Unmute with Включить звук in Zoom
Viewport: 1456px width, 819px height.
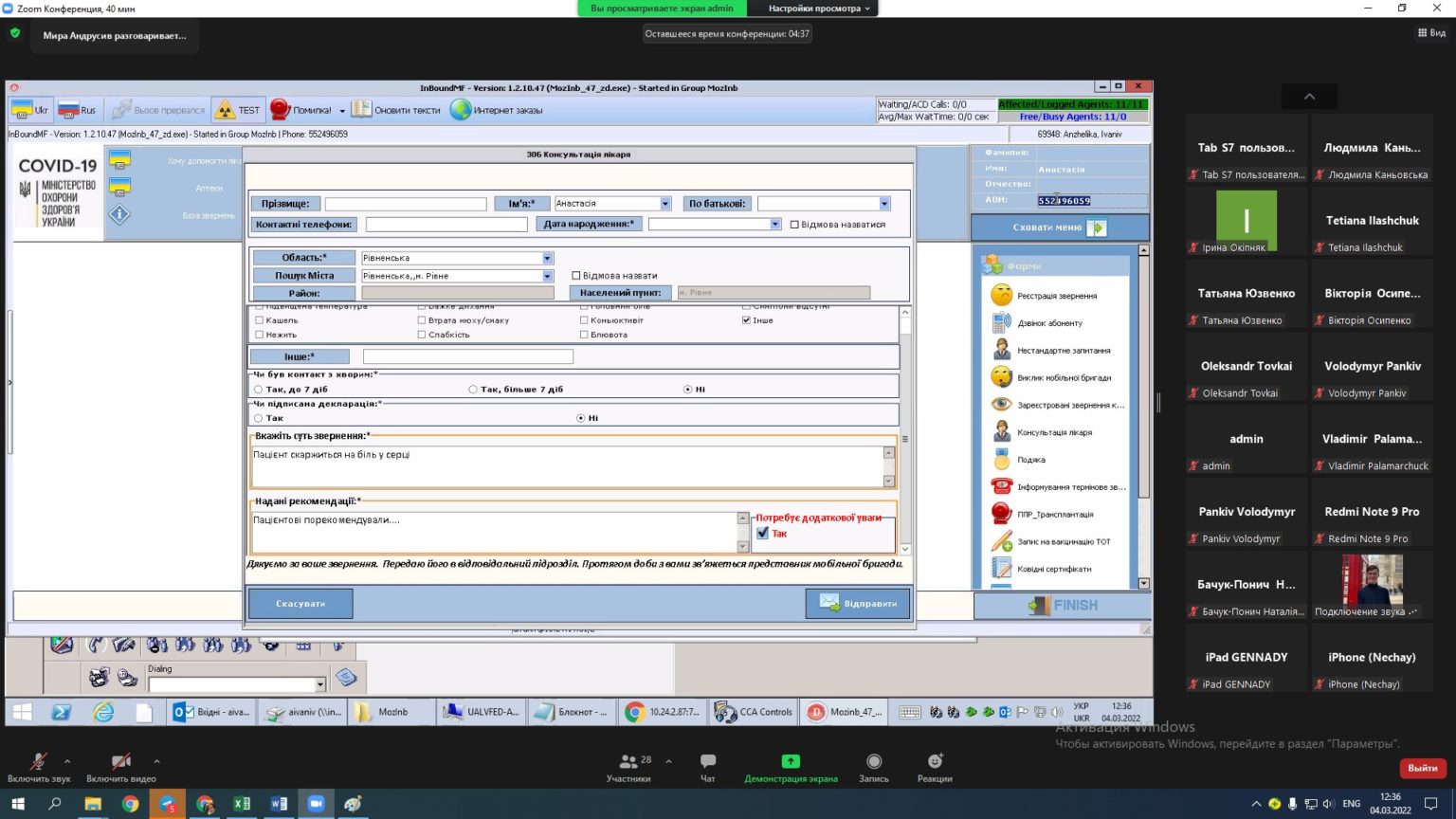click(x=39, y=768)
